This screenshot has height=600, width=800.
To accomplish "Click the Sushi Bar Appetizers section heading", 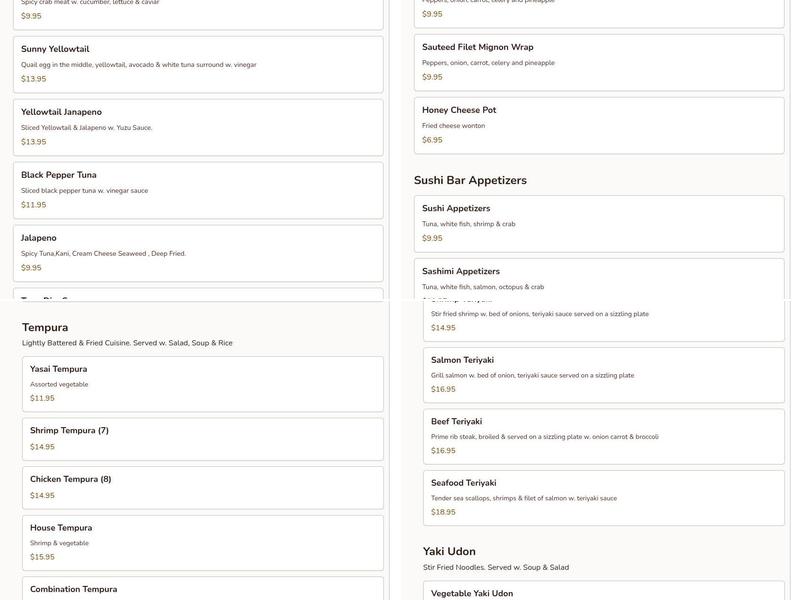I will tap(470, 181).
